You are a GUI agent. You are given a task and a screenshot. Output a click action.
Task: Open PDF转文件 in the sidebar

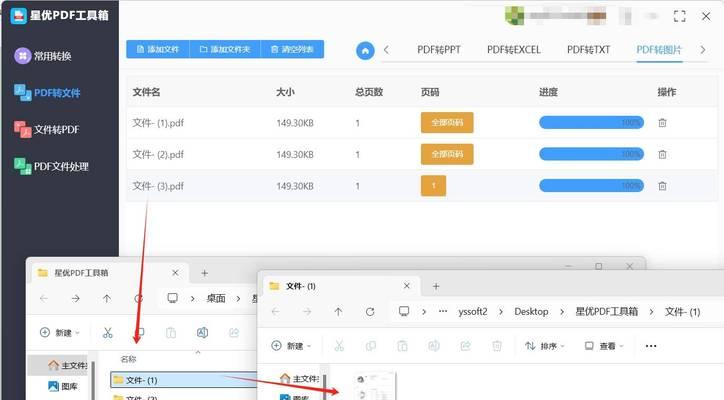(47, 92)
